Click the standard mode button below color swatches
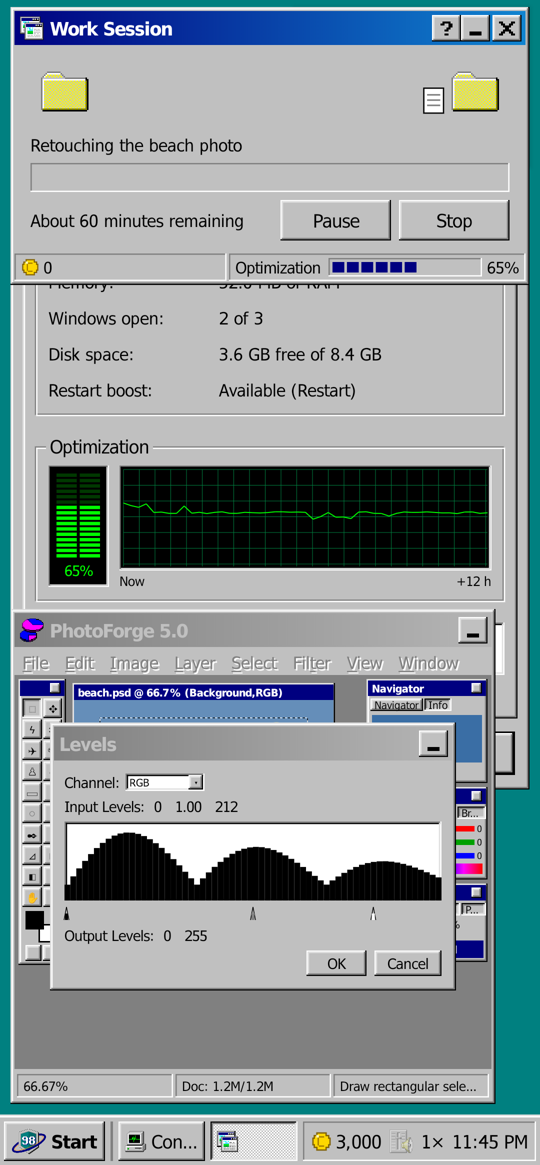The width and height of the screenshot is (540, 1165). [x=33, y=953]
